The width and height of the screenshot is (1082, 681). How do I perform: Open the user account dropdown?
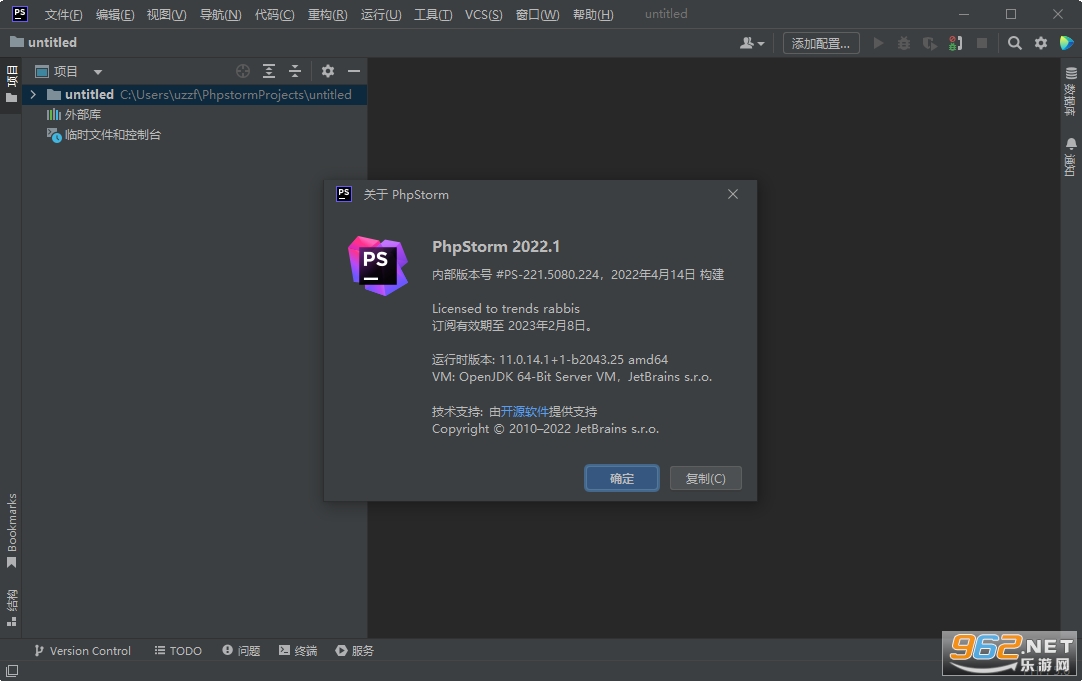(x=751, y=43)
